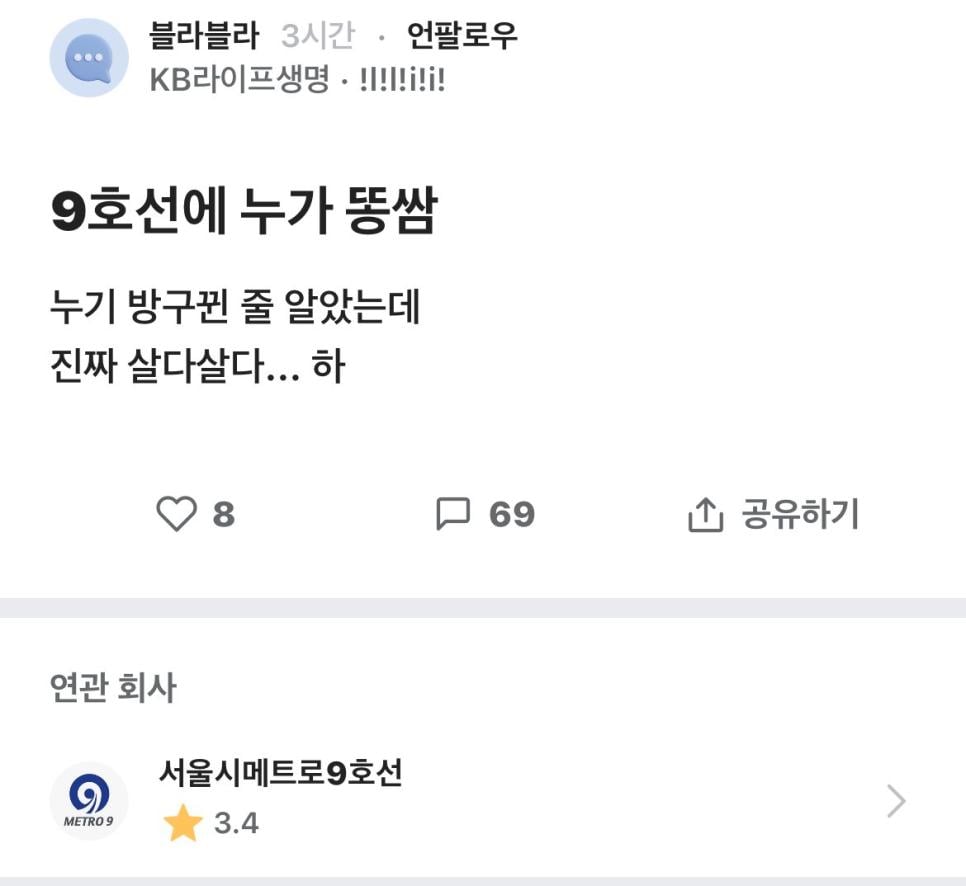Click the 3.4 company rating score
Image resolution: width=966 pixels, height=886 pixels.
(x=236, y=824)
